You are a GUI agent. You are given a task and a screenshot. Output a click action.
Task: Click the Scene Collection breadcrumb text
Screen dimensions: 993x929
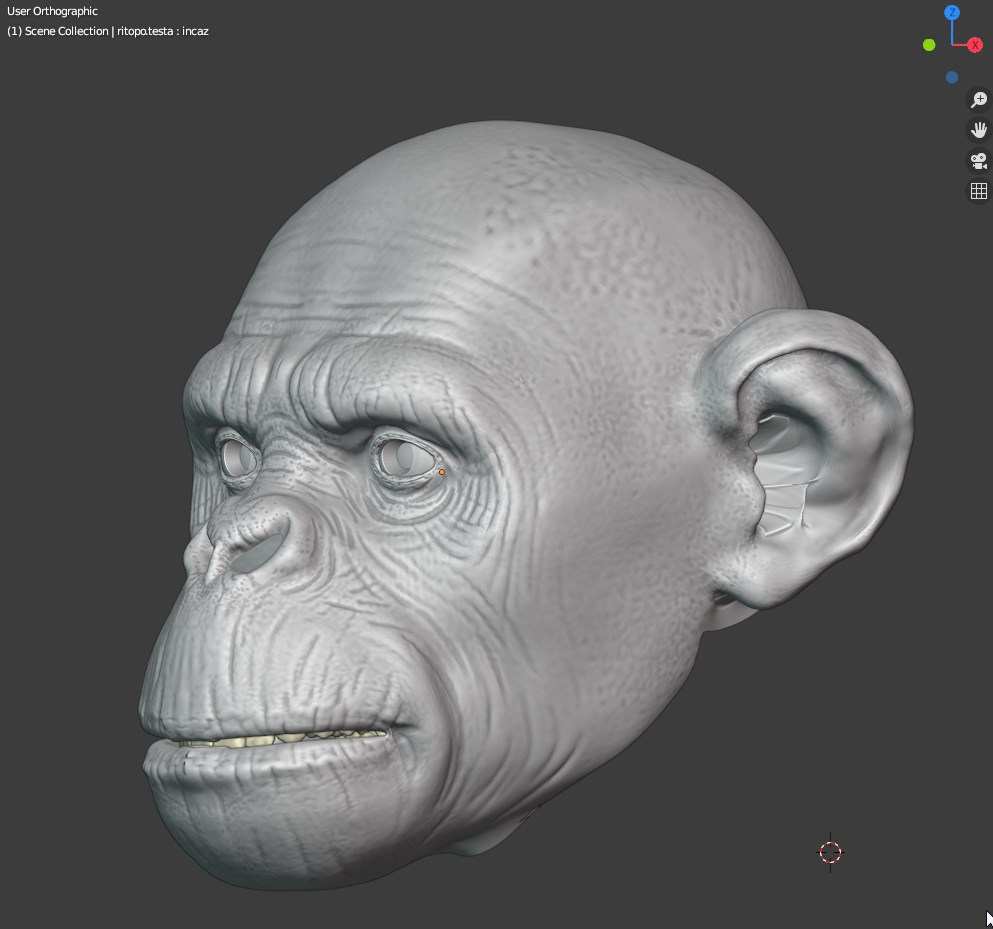[69, 31]
